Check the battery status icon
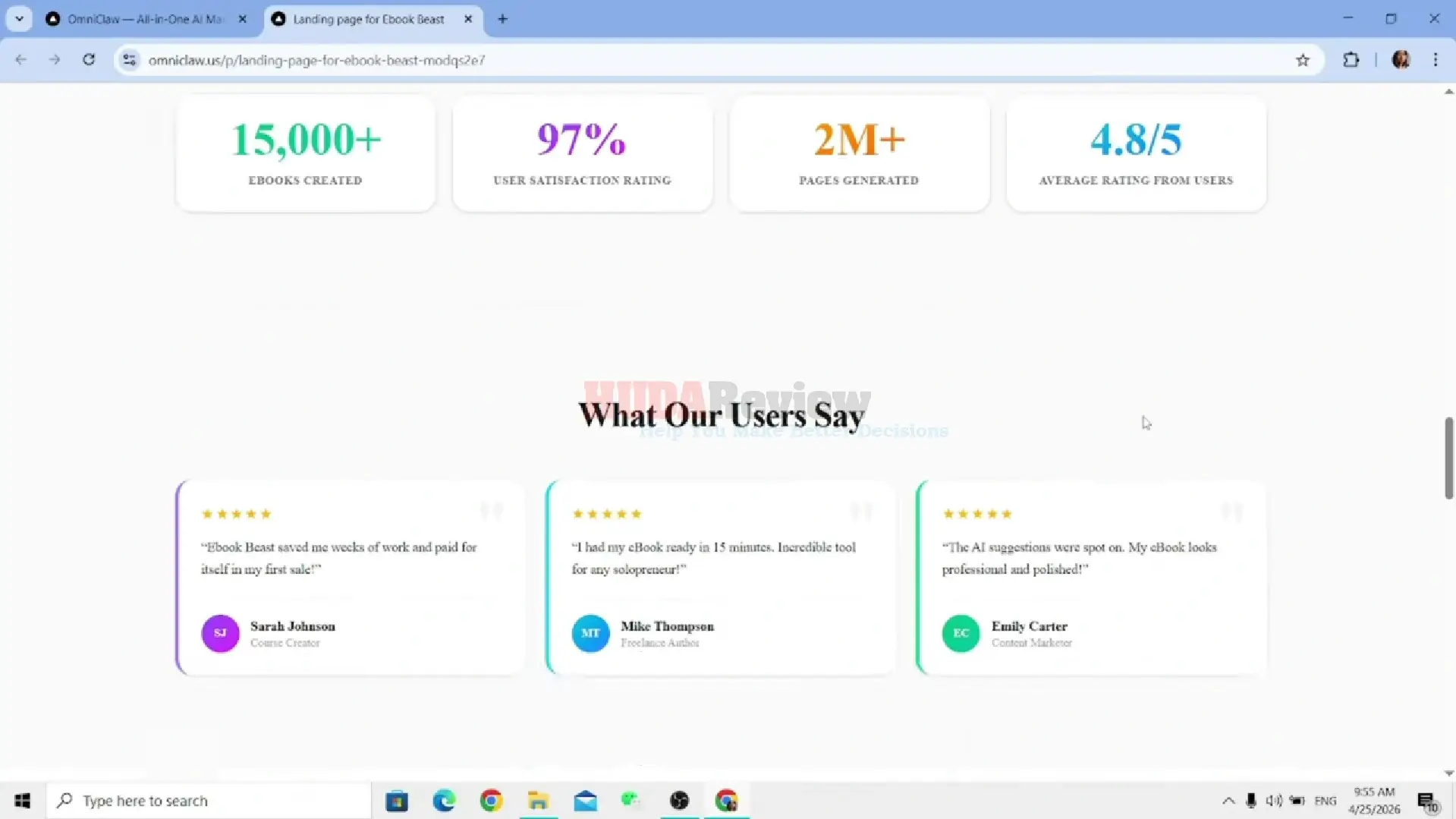 (x=1297, y=801)
